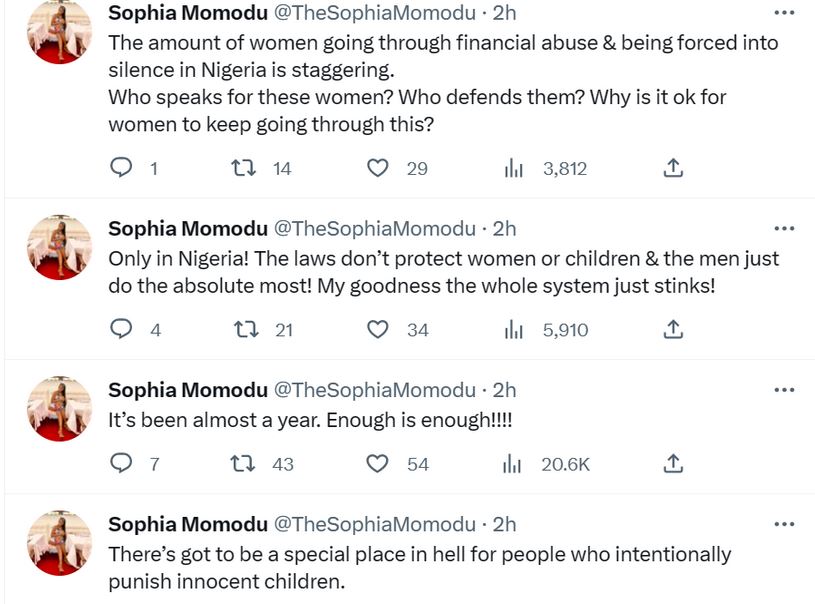Reply to the "Only in Nigeria" tweet
Image resolution: width=815 pixels, height=604 pixels.
[121, 329]
